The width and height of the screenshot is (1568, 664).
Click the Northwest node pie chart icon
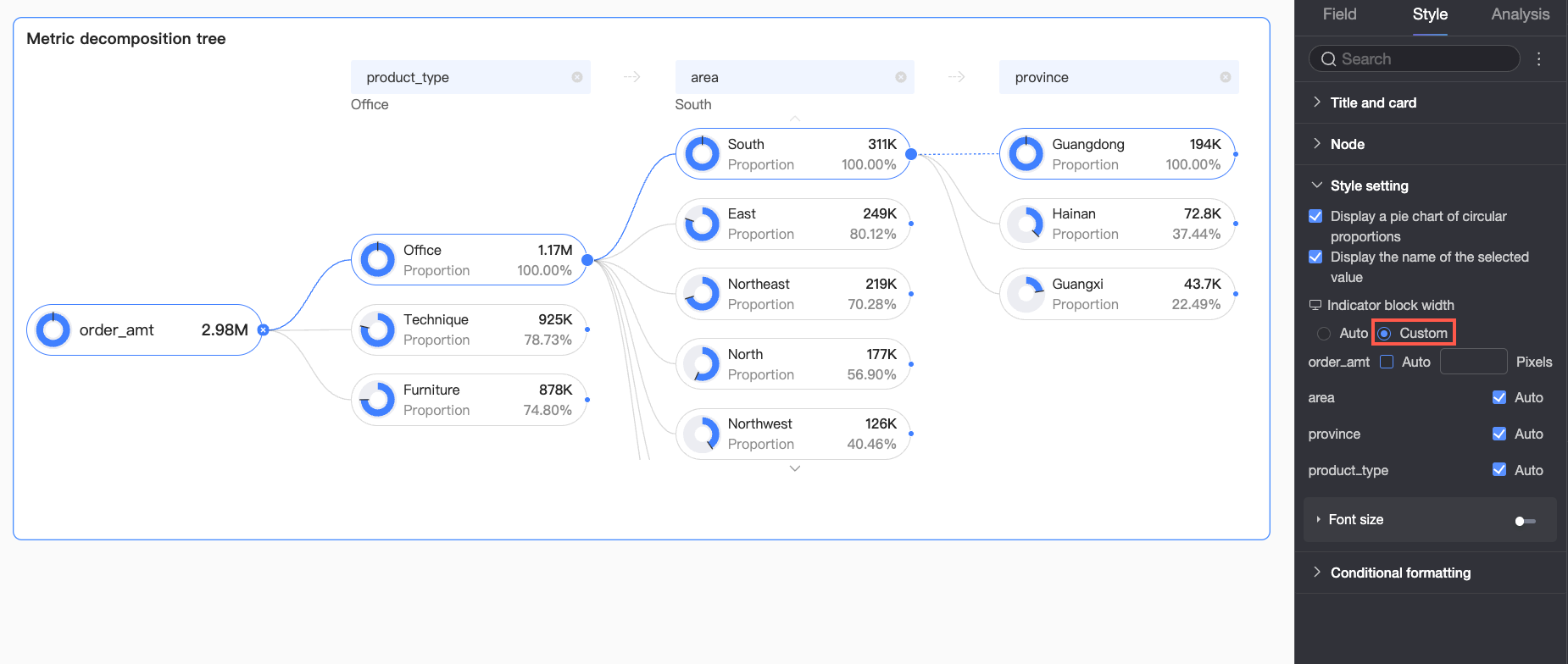[702, 434]
